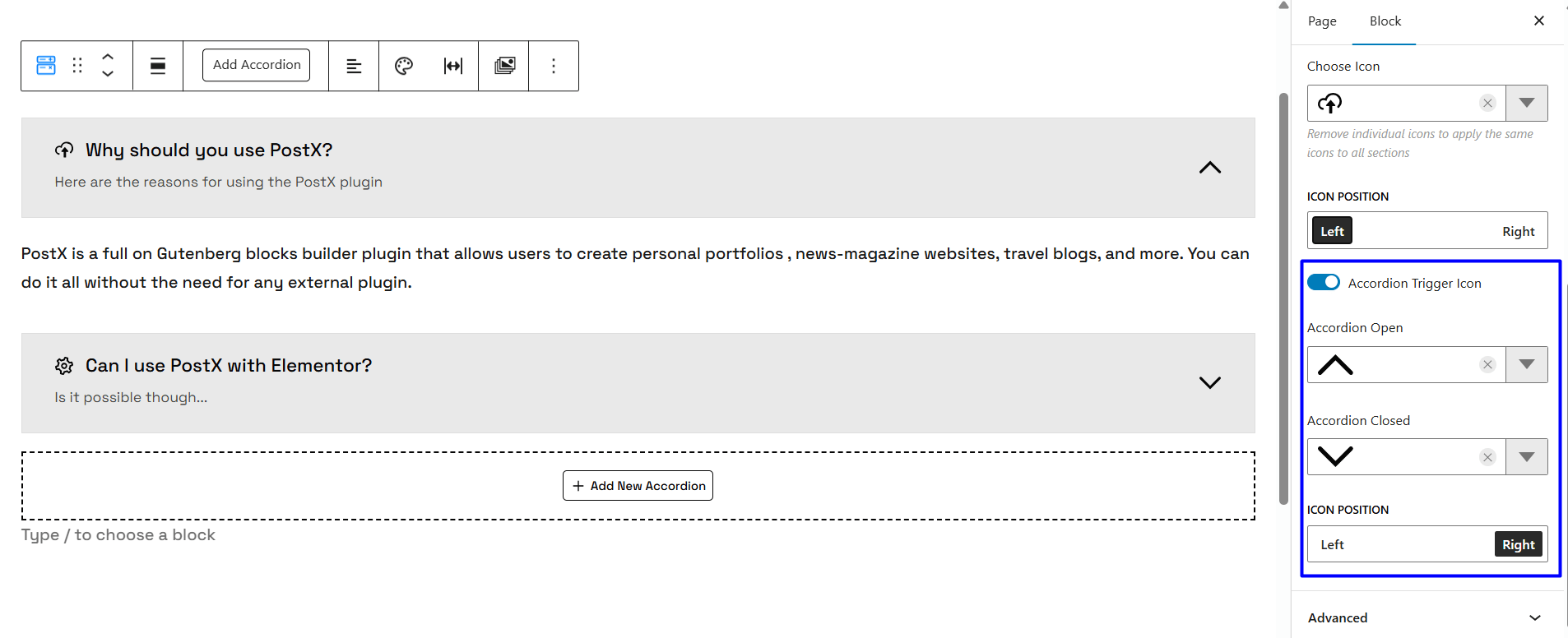The width and height of the screenshot is (1568, 638).
Task: Switch to the Page tab
Action: pos(1321,21)
